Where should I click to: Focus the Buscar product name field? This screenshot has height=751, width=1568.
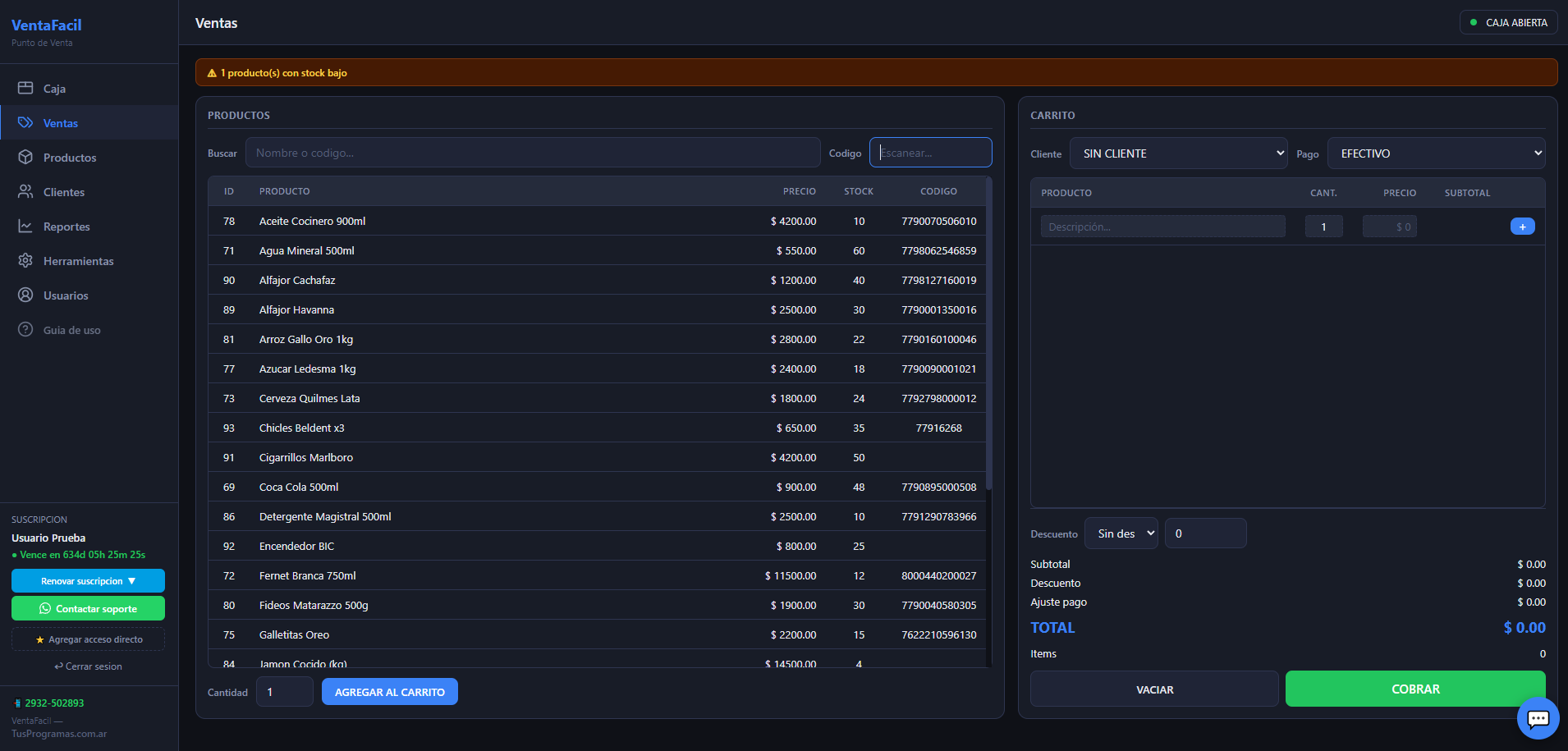pos(532,153)
